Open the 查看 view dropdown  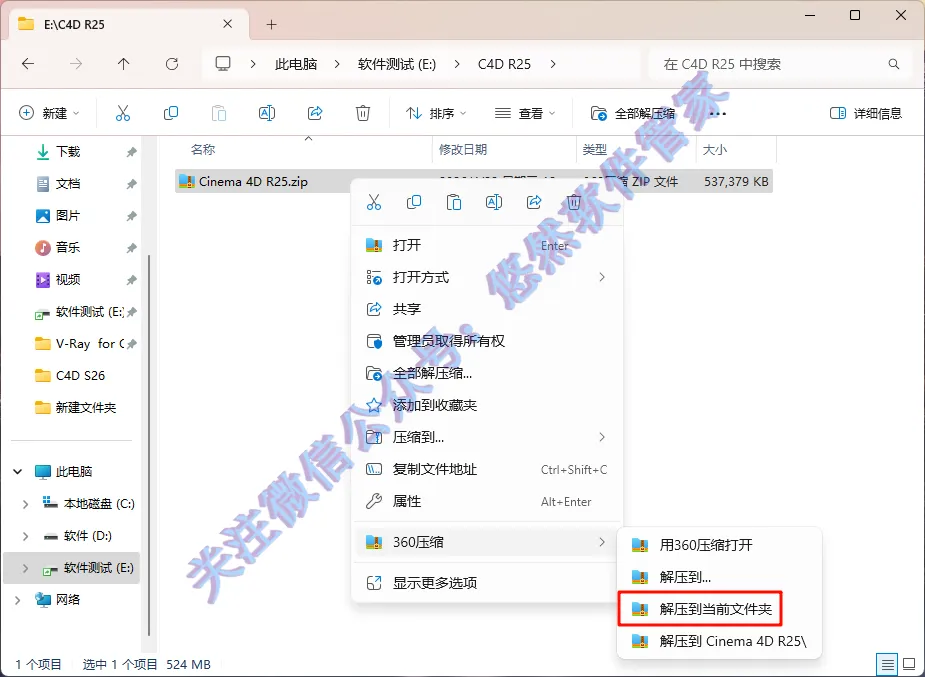(525, 113)
